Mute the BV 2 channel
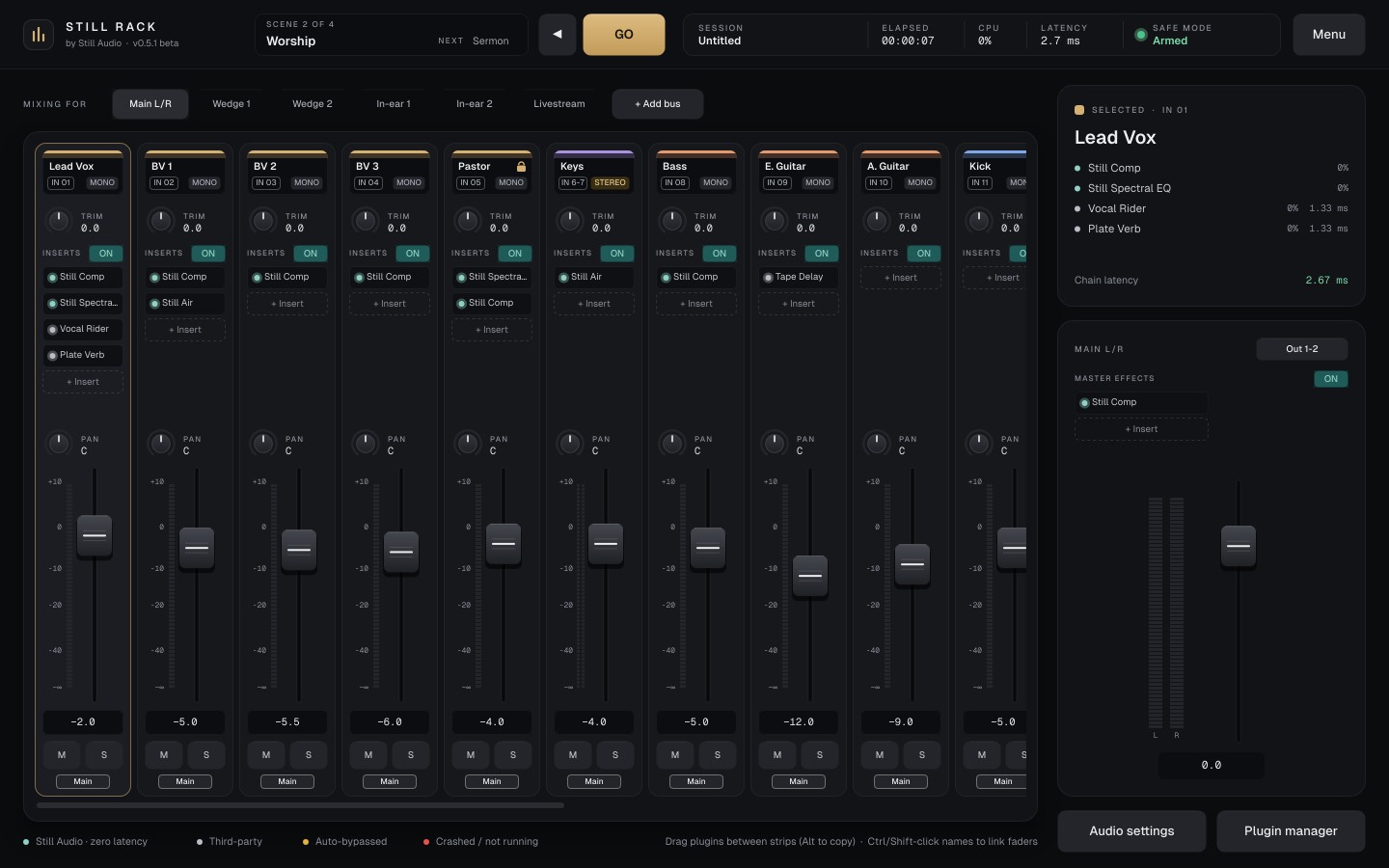Image resolution: width=1389 pixels, height=868 pixels. point(266,755)
